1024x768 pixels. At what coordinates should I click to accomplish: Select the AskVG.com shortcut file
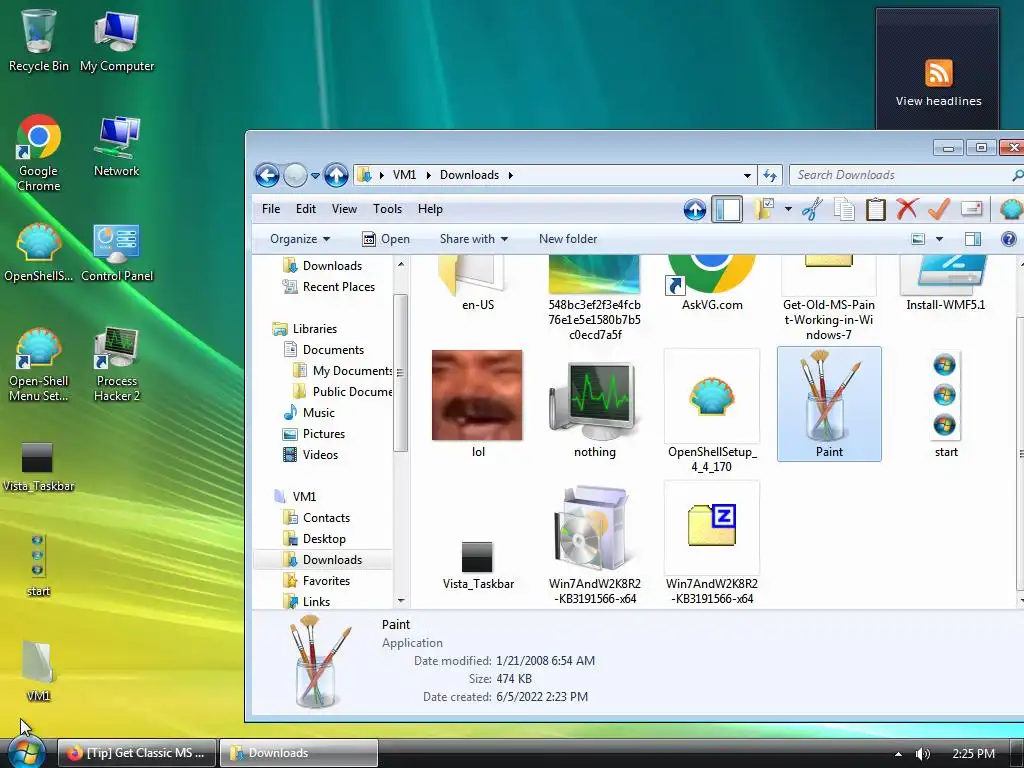tap(712, 283)
